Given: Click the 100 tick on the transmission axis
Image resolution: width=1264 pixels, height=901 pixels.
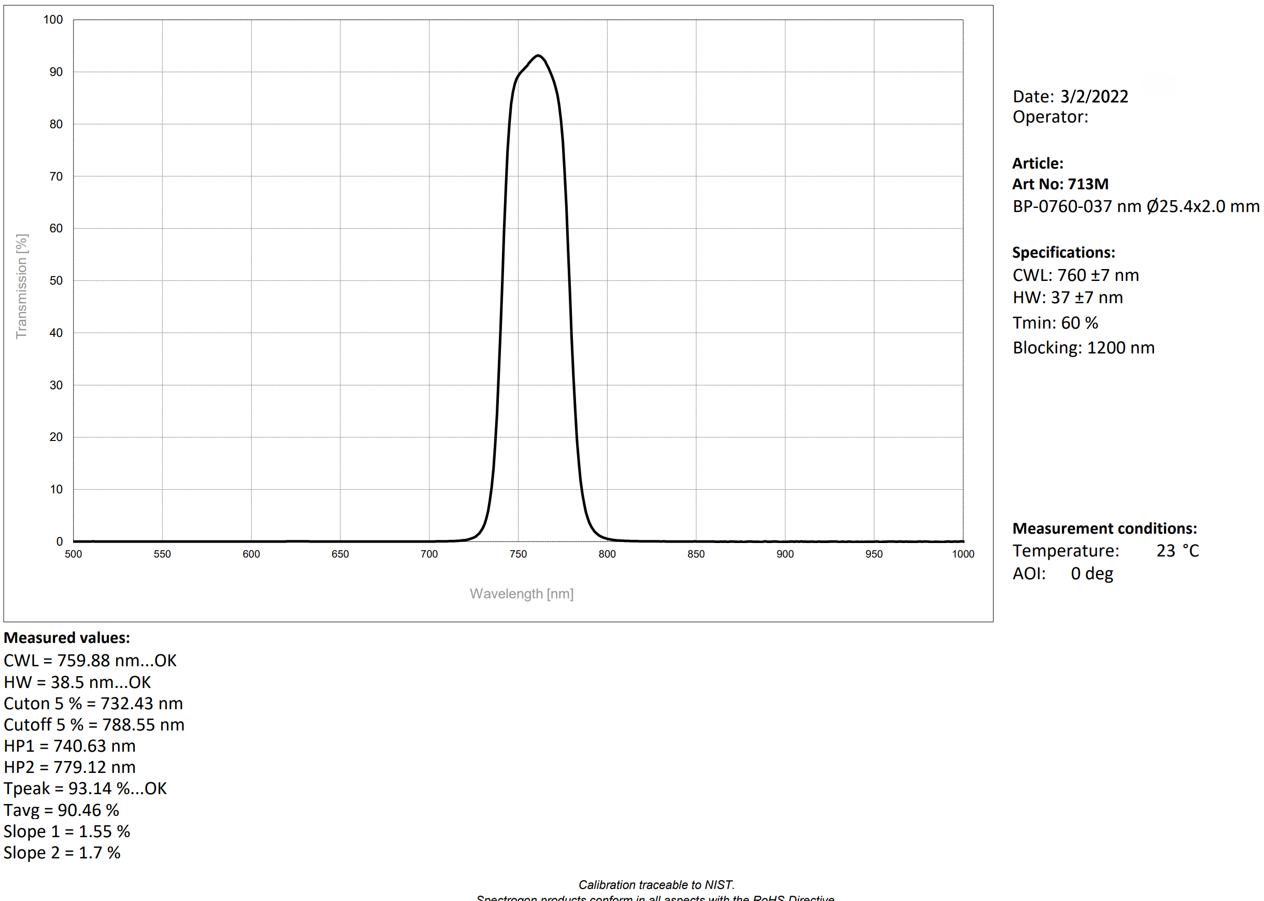Looking at the screenshot, I should coord(53,20).
